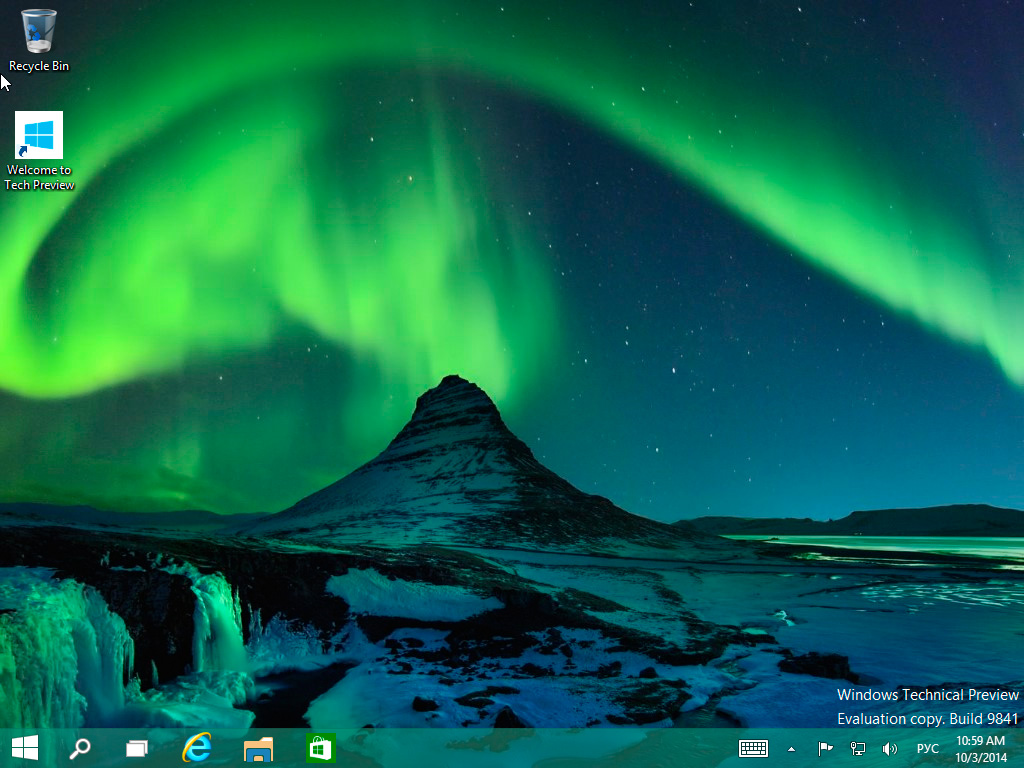Launch Internet Explorer from the taskbar
Image resolution: width=1024 pixels, height=768 pixels.
(x=197, y=748)
